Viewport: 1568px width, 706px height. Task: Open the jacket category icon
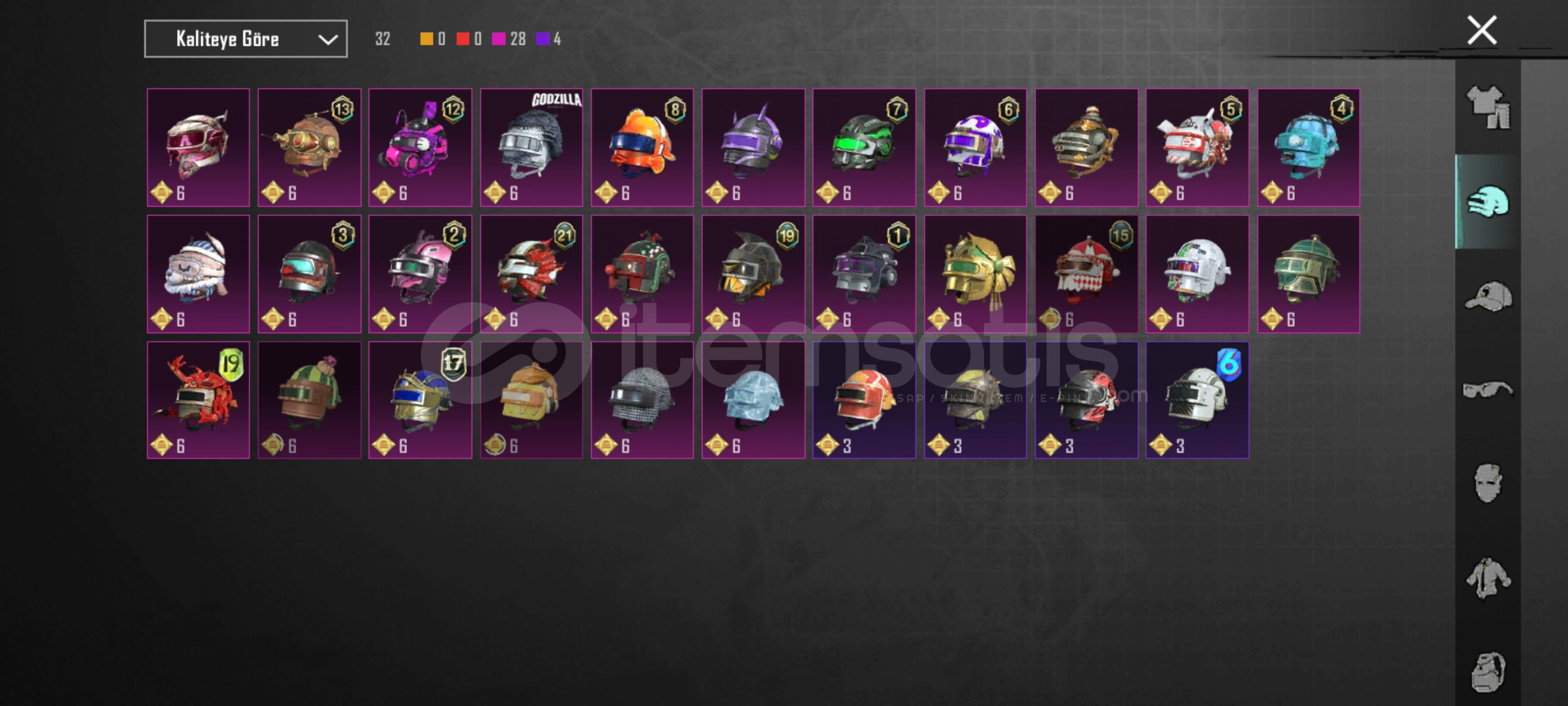[x=1488, y=578]
